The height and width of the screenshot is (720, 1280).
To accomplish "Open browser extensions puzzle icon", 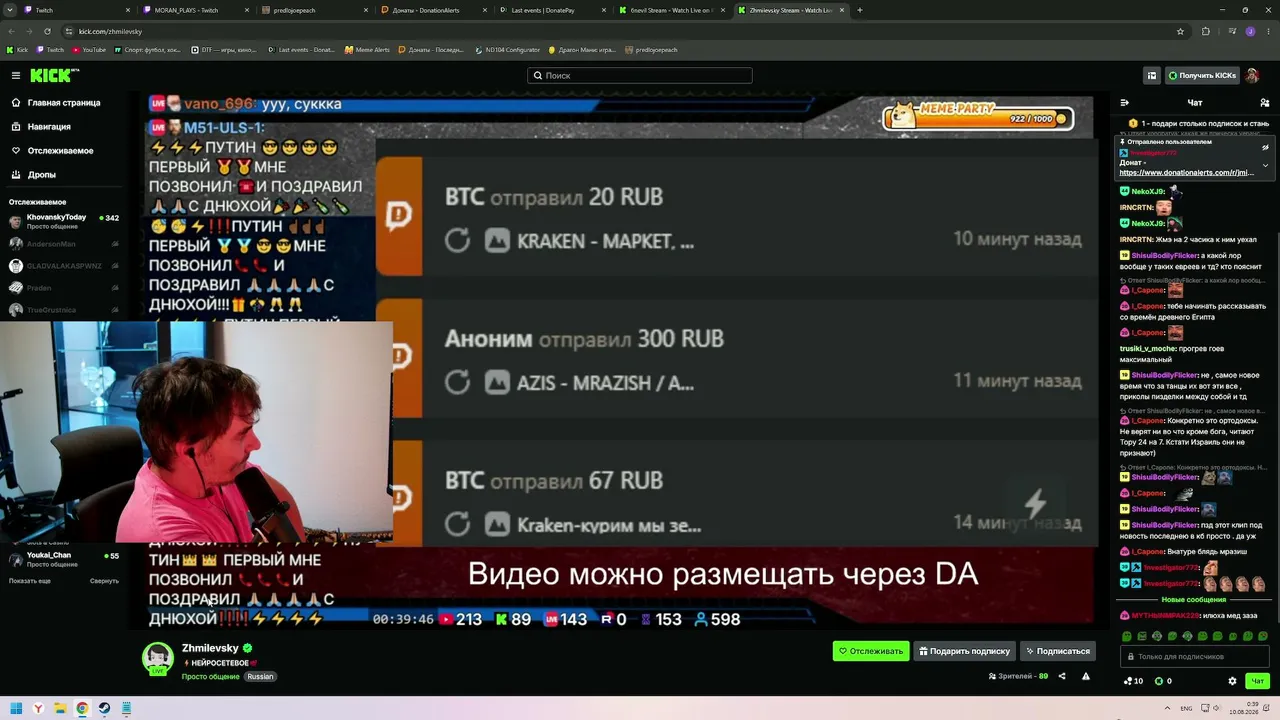I will pos(1205,31).
